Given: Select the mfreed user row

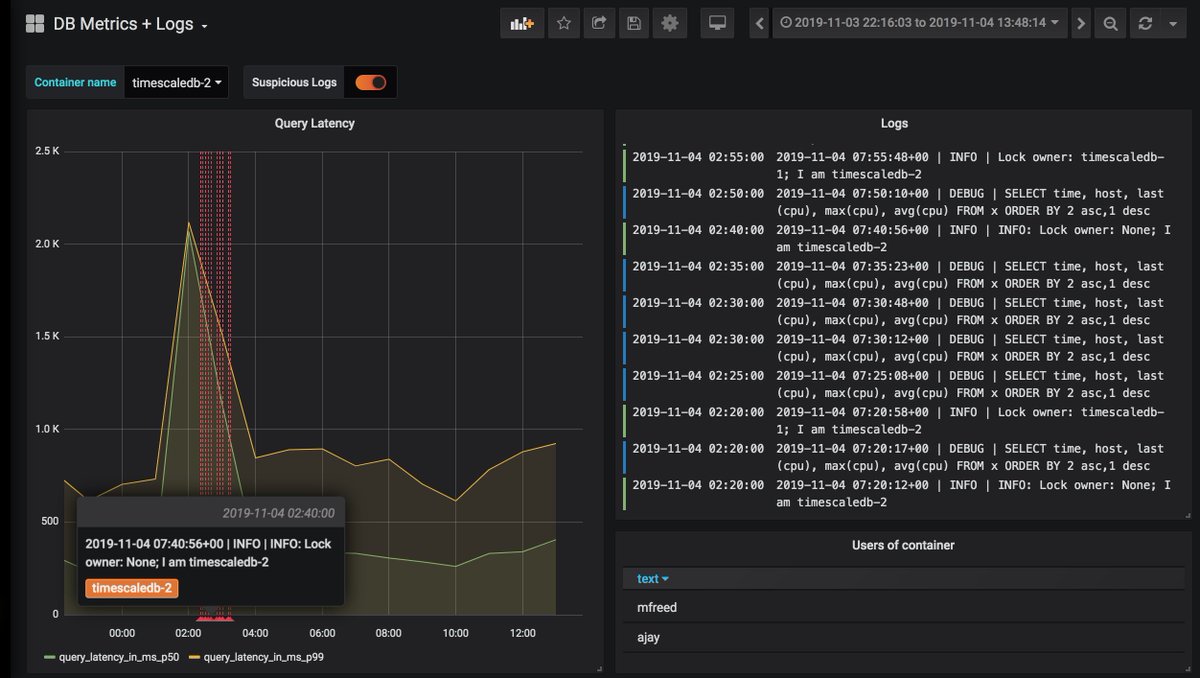Looking at the screenshot, I should [903, 607].
